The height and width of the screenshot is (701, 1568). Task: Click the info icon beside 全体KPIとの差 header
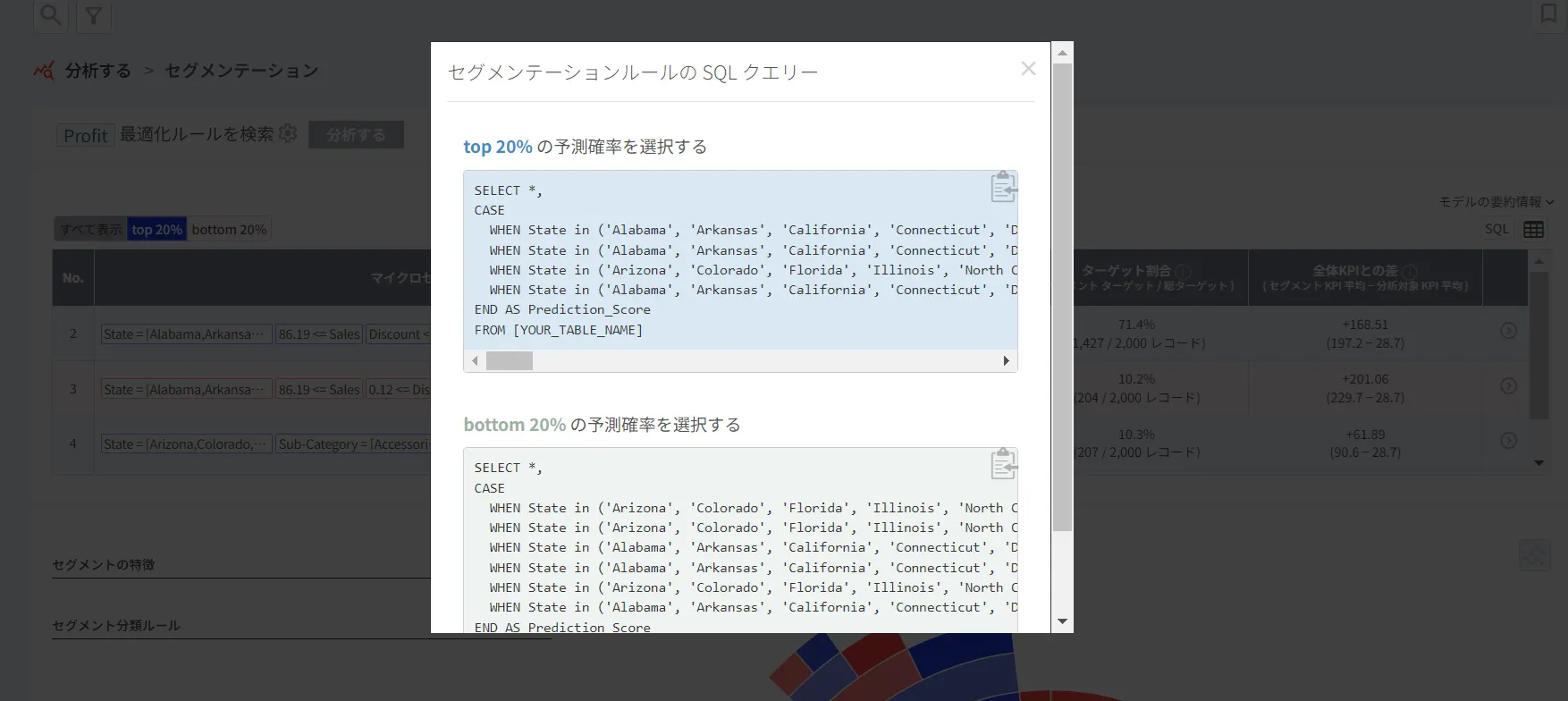coord(1410,271)
